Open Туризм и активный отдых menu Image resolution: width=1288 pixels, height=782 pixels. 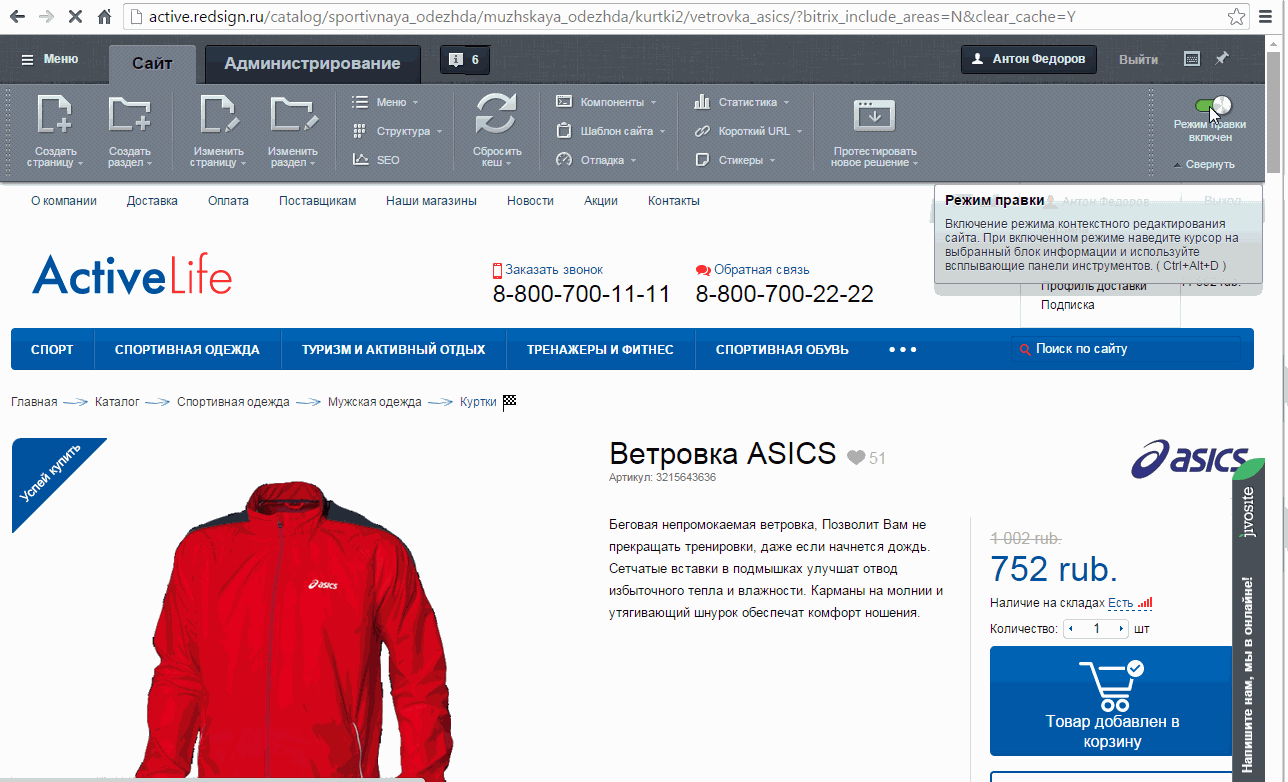[394, 350]
